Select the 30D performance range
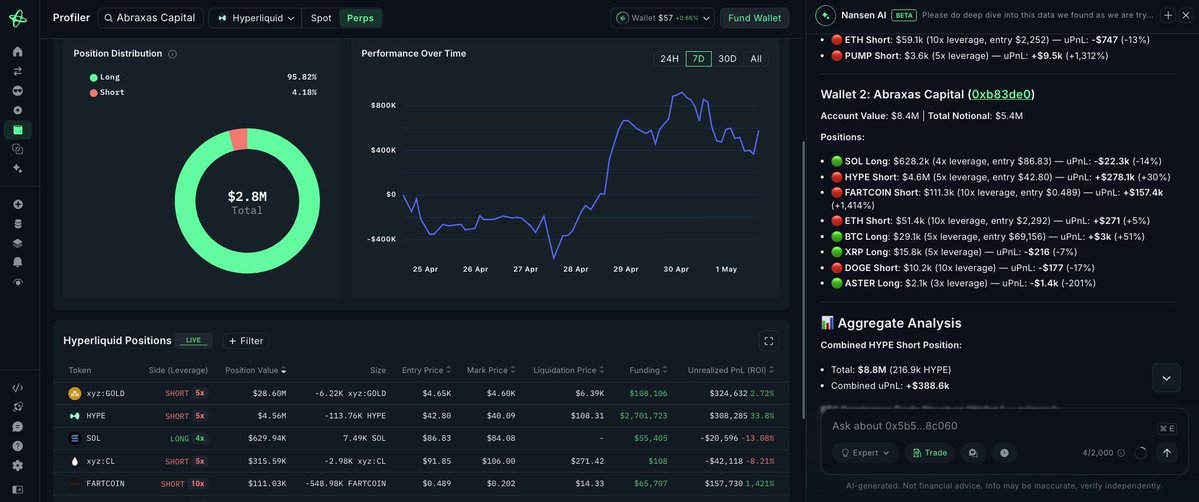Screen dimensions: 1199x502 727,59
